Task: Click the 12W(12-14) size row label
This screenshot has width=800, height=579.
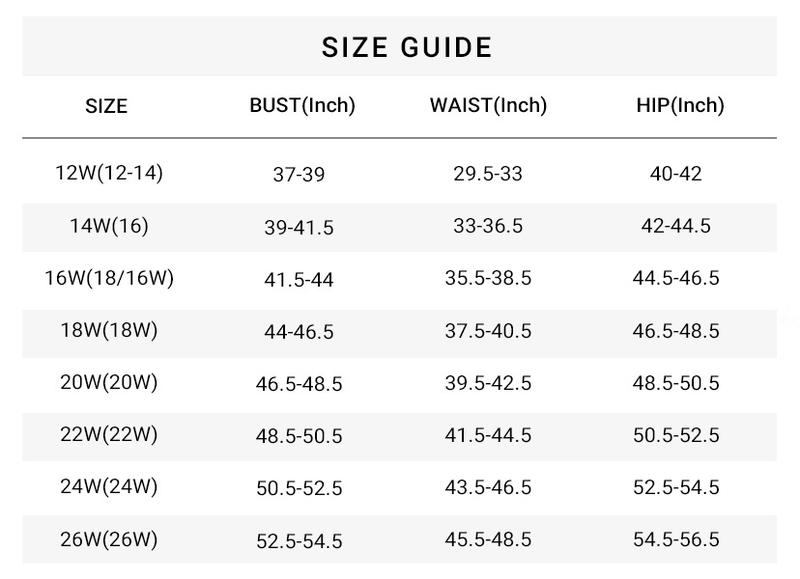Action: pos(109,173)
